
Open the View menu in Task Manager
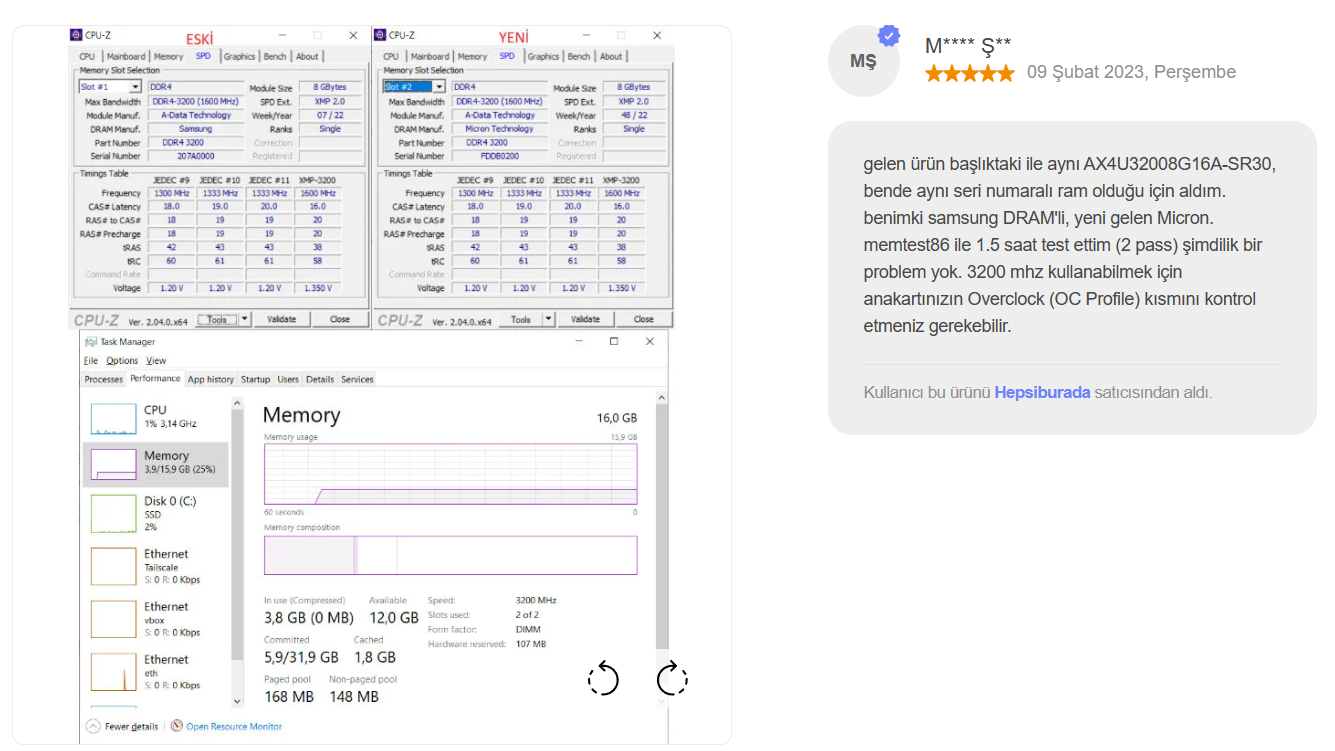(x=156, y=360)
